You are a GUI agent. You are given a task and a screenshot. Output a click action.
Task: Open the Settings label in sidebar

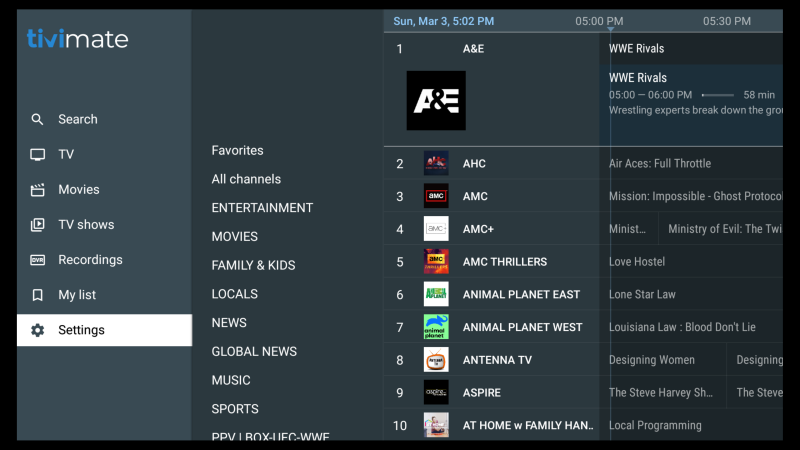pos(81,330)
